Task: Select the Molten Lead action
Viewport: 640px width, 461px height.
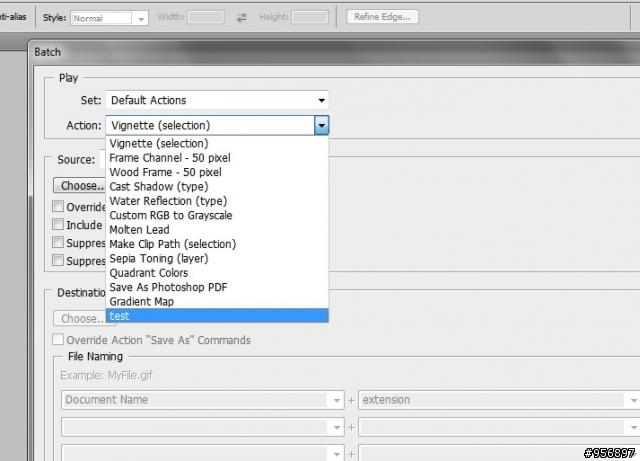Action: (217, 229)
